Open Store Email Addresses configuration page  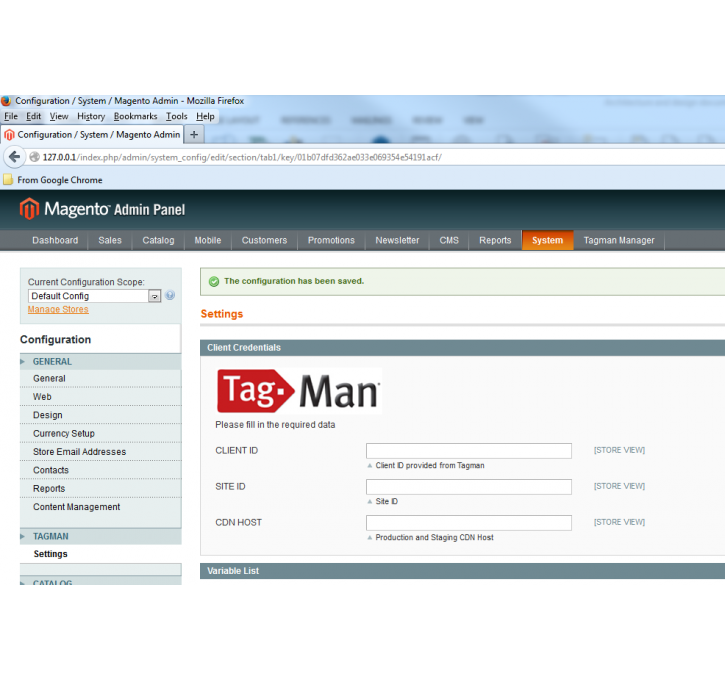100,452
